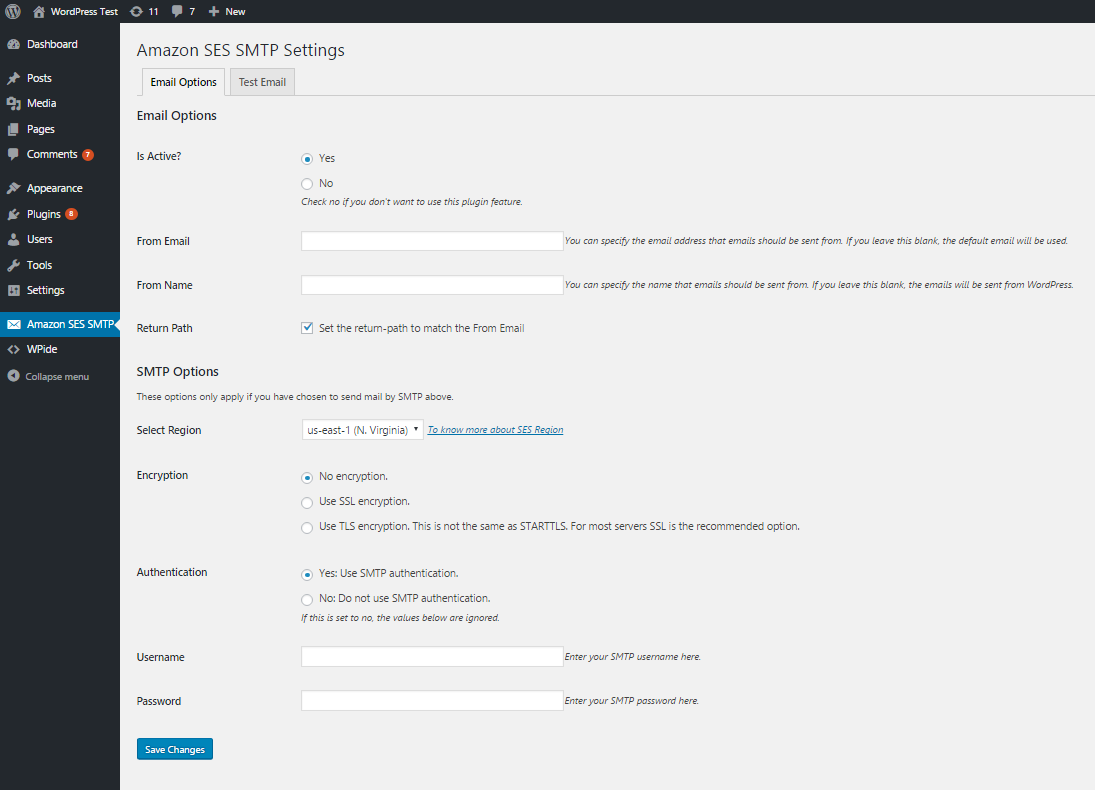
Task: Select No: Do not use SMTP authentication
Action: [x=307, y=599]
